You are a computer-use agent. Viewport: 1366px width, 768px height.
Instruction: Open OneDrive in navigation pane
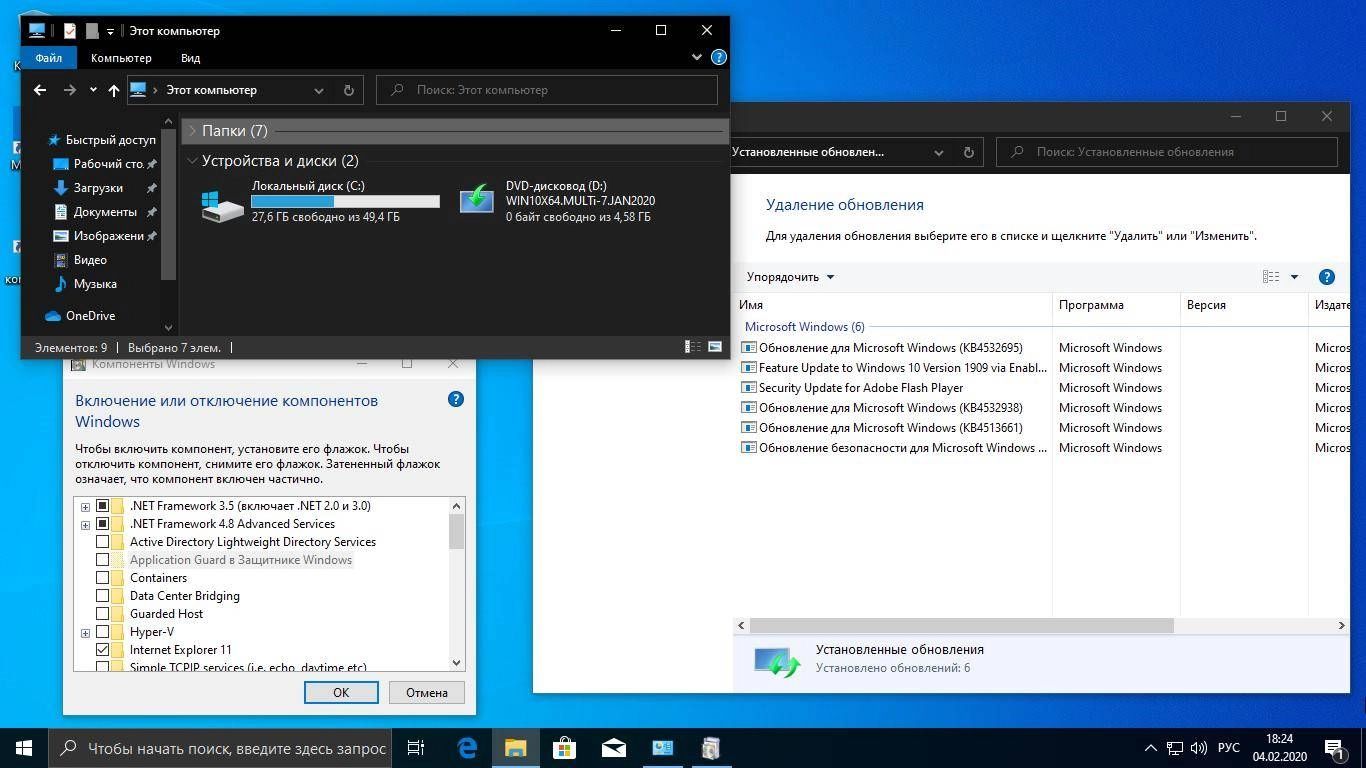pos(90,316)
